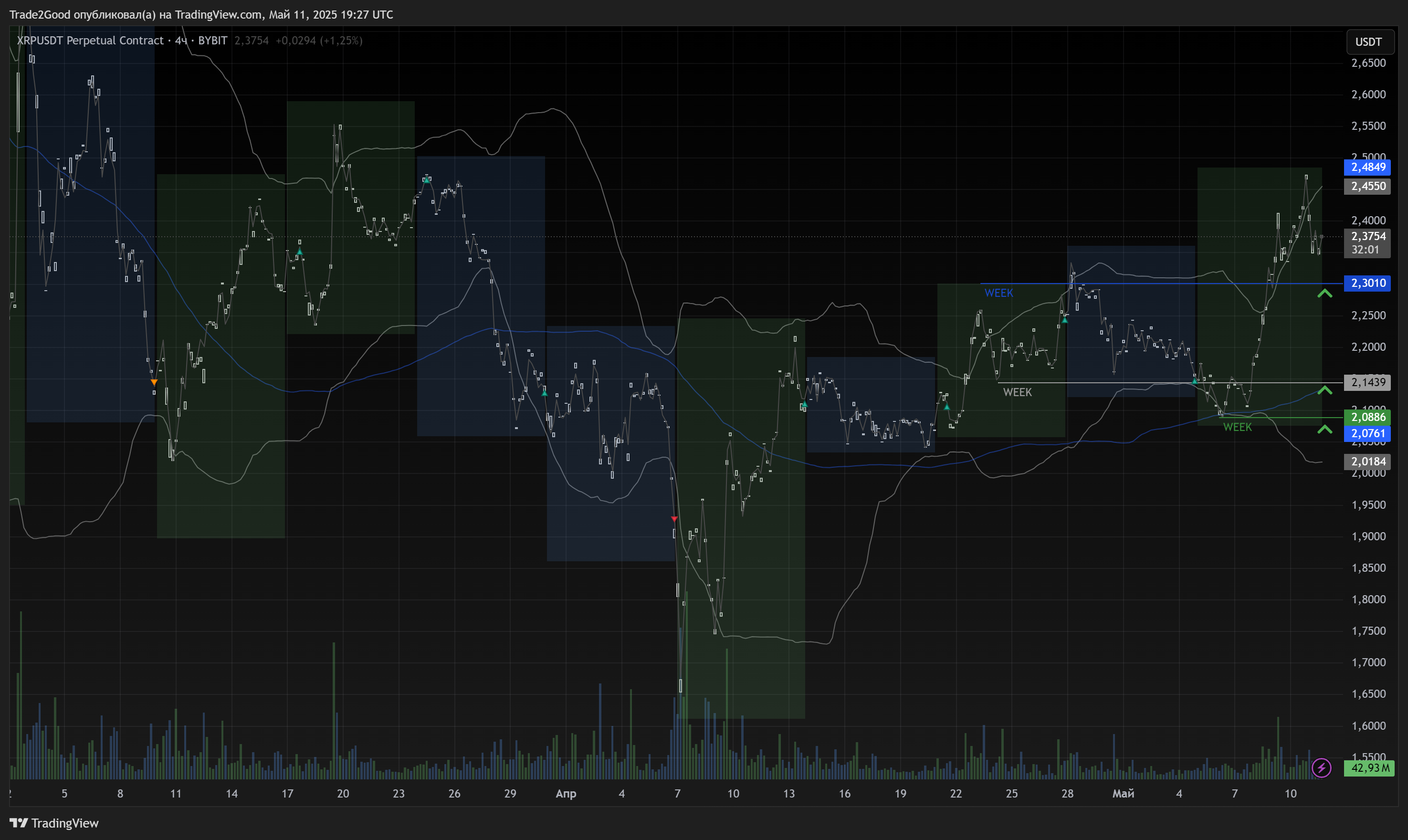
Task: Open the USDT currency selector
Action: [1368, 42]
